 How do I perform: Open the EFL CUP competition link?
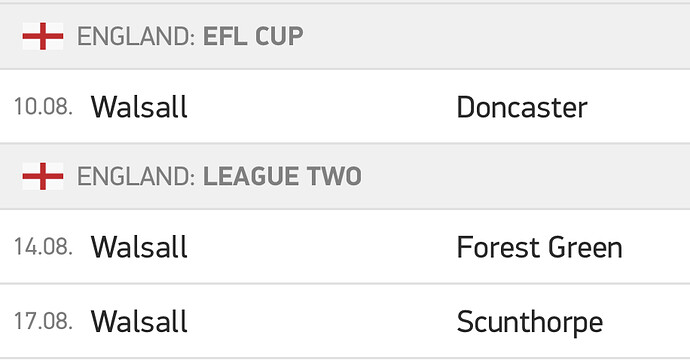[x=253, y=36]
